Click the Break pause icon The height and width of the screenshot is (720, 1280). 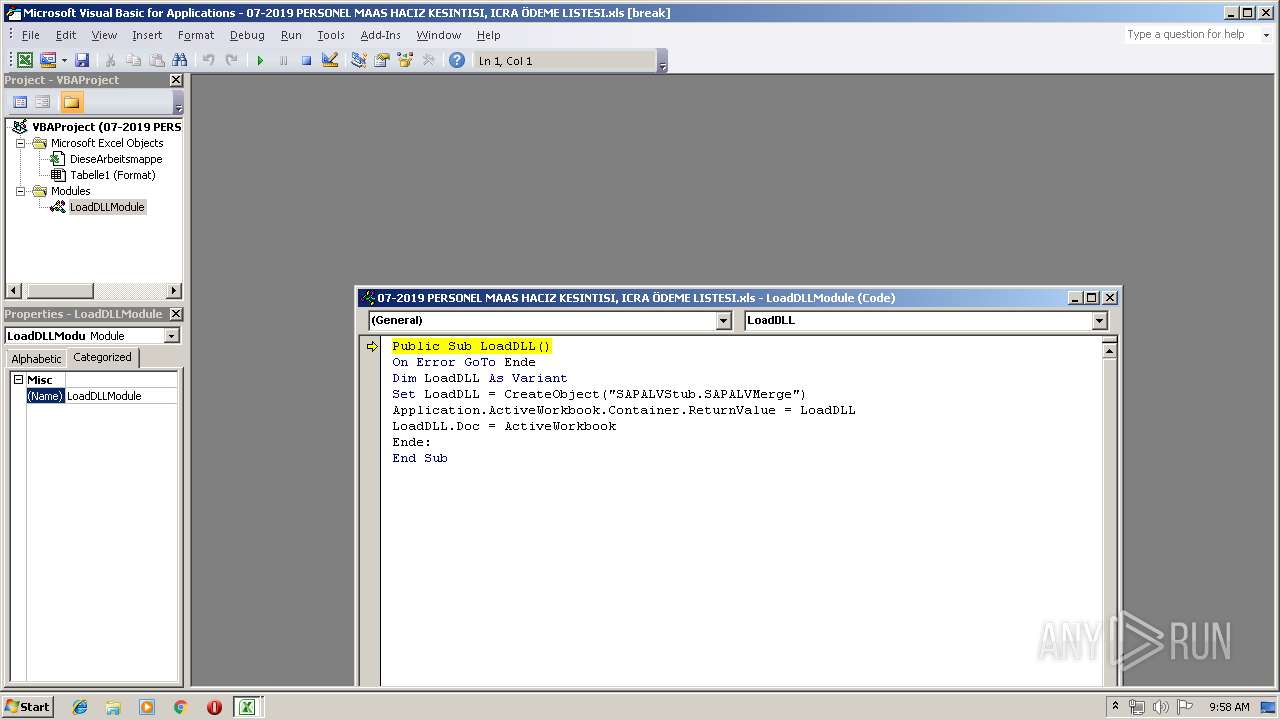click(x=283, y=61)
